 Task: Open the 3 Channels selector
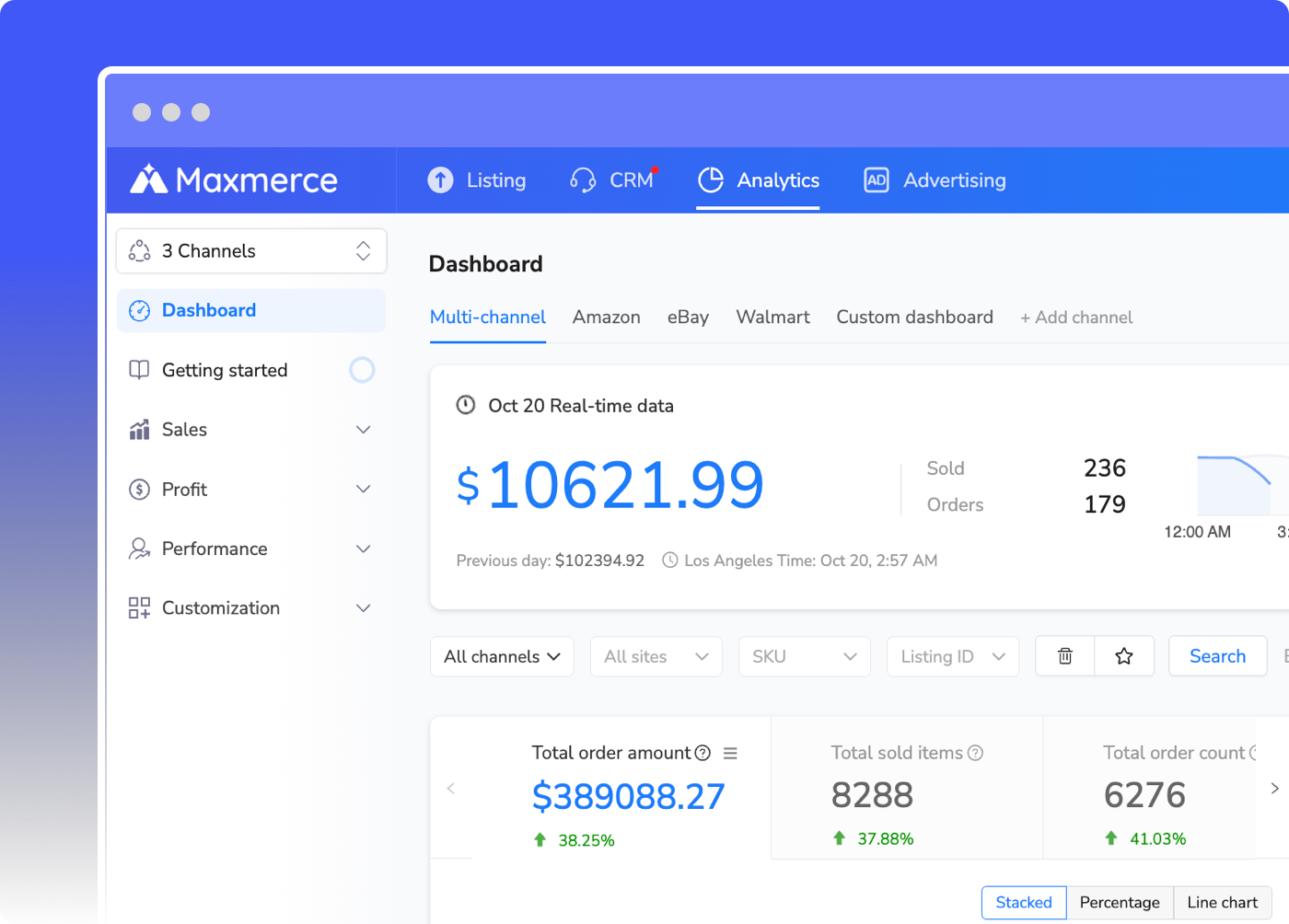click(250, 251)
